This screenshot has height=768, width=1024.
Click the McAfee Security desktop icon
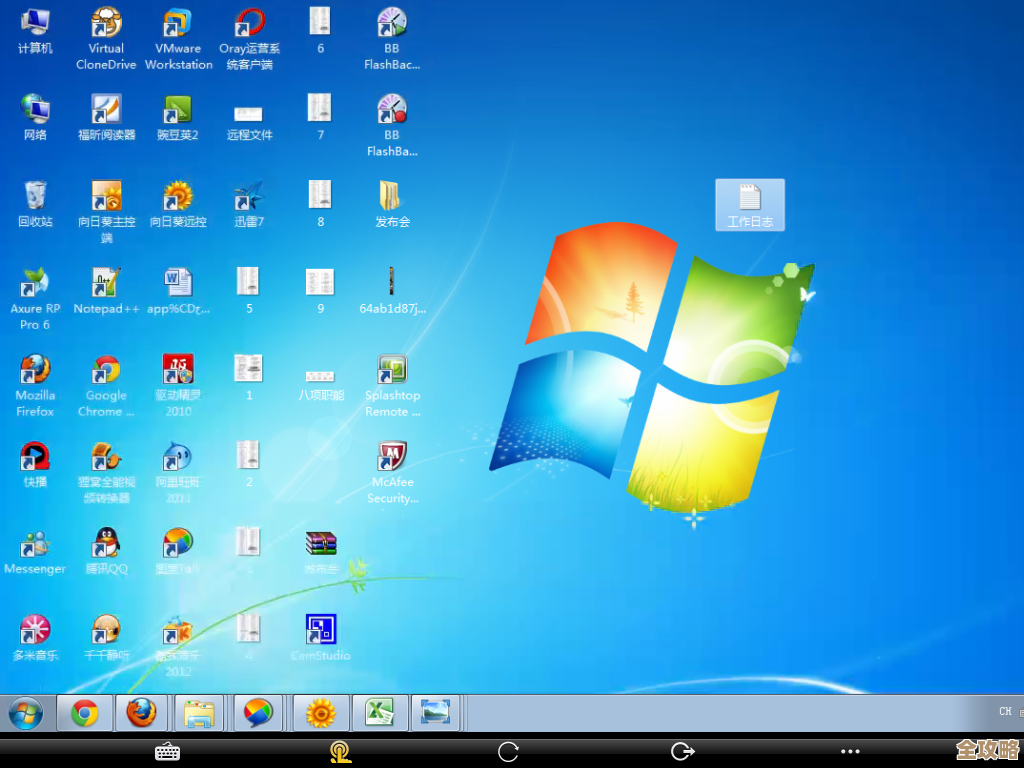tap(392, 457)
